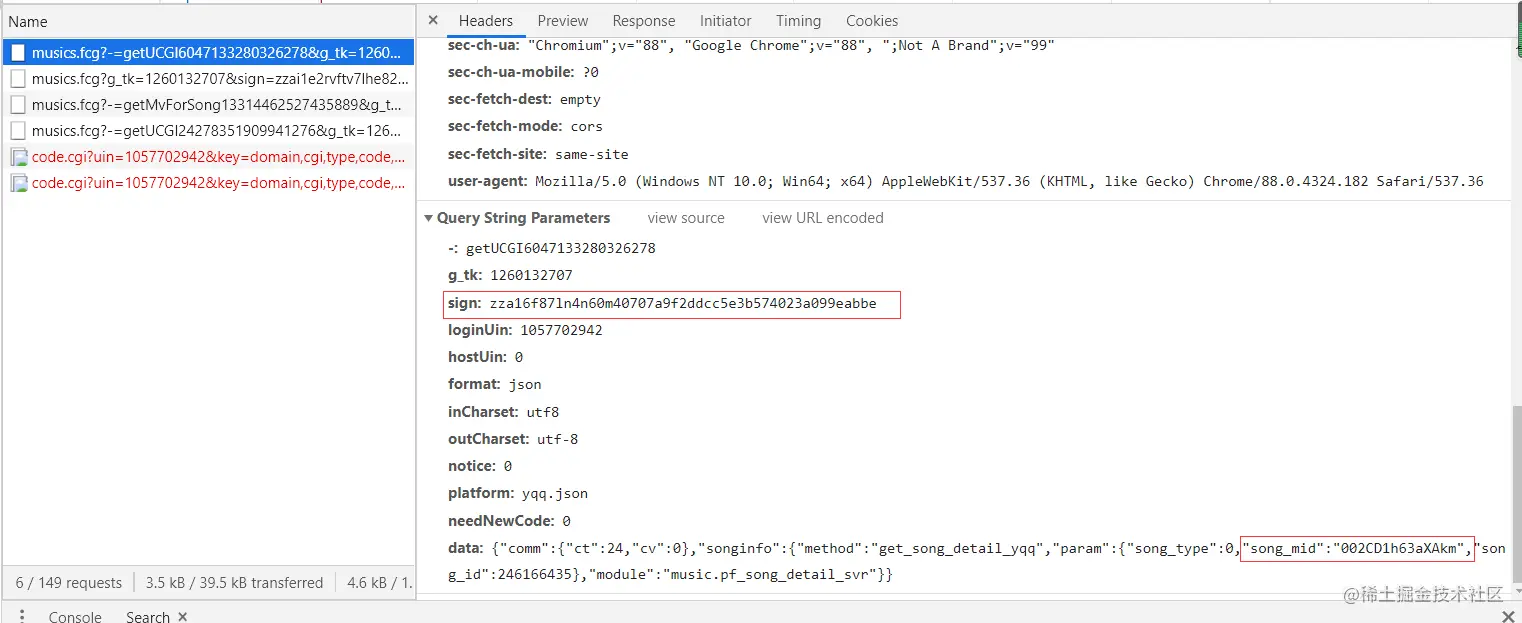Click the platform value yqq.json
Viewport: 1522px width, 623px height.
pyautogui.click(x=555, y=493)
